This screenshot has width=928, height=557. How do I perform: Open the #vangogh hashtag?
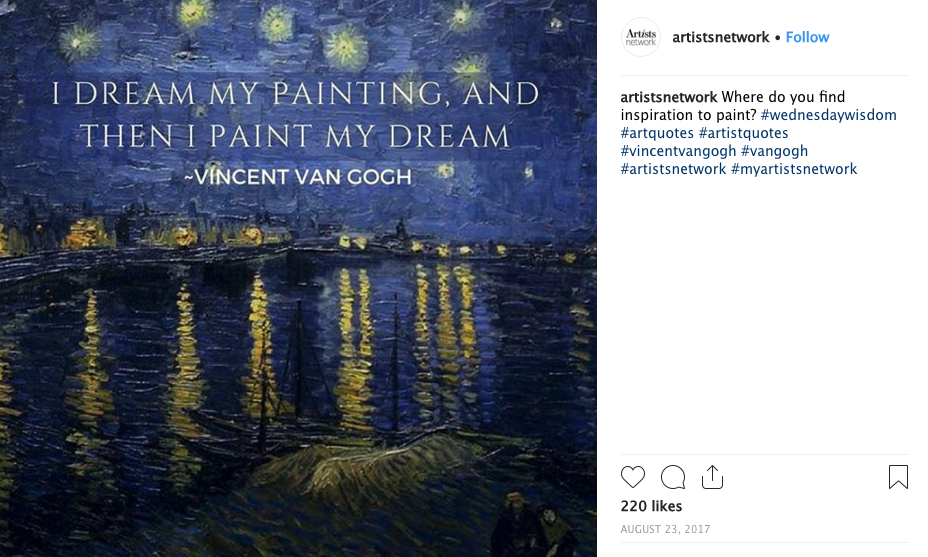(774, 151)
